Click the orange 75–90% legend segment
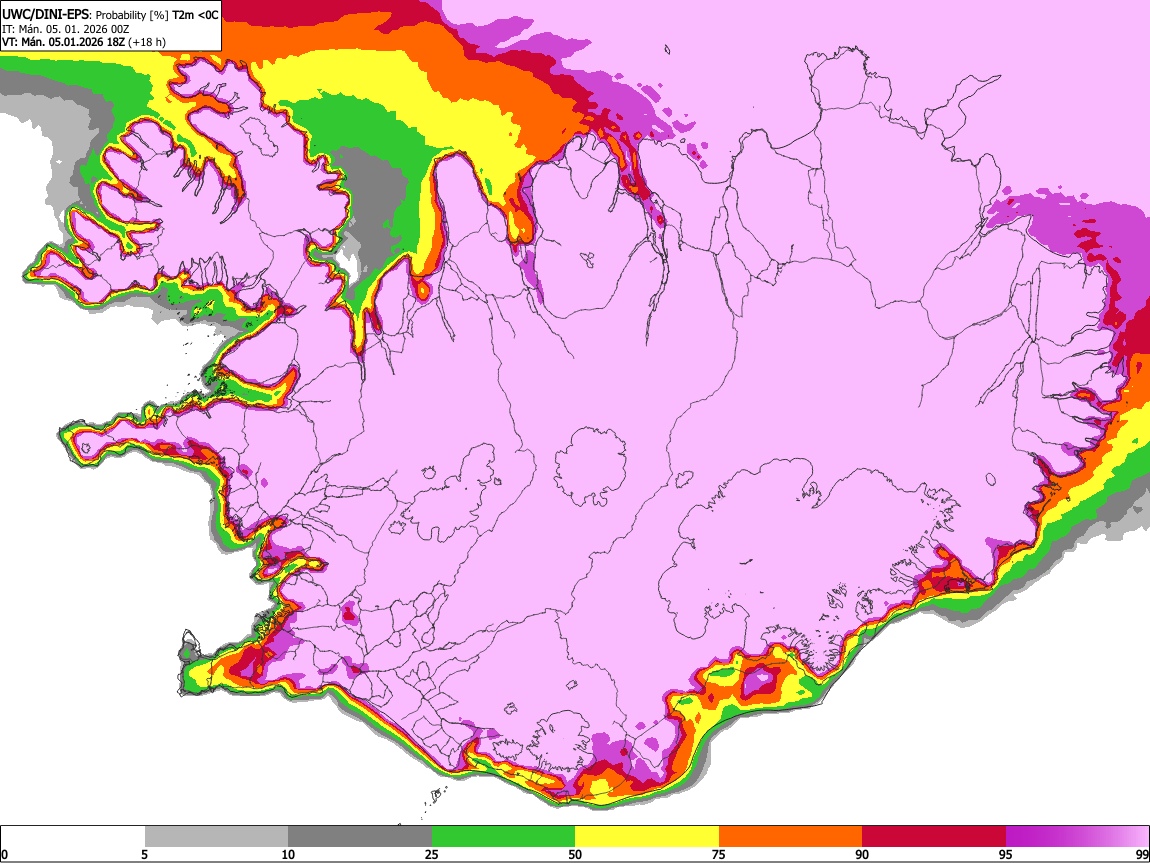 click(x=790, y=837)
